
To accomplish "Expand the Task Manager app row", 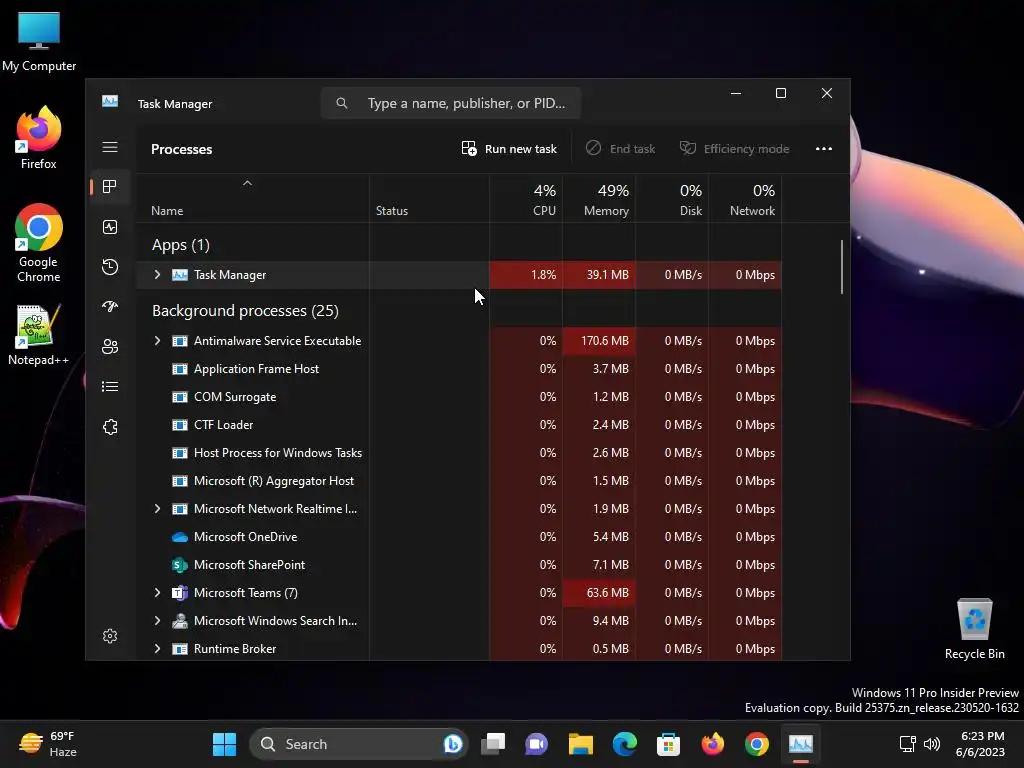I will [157, 275].
